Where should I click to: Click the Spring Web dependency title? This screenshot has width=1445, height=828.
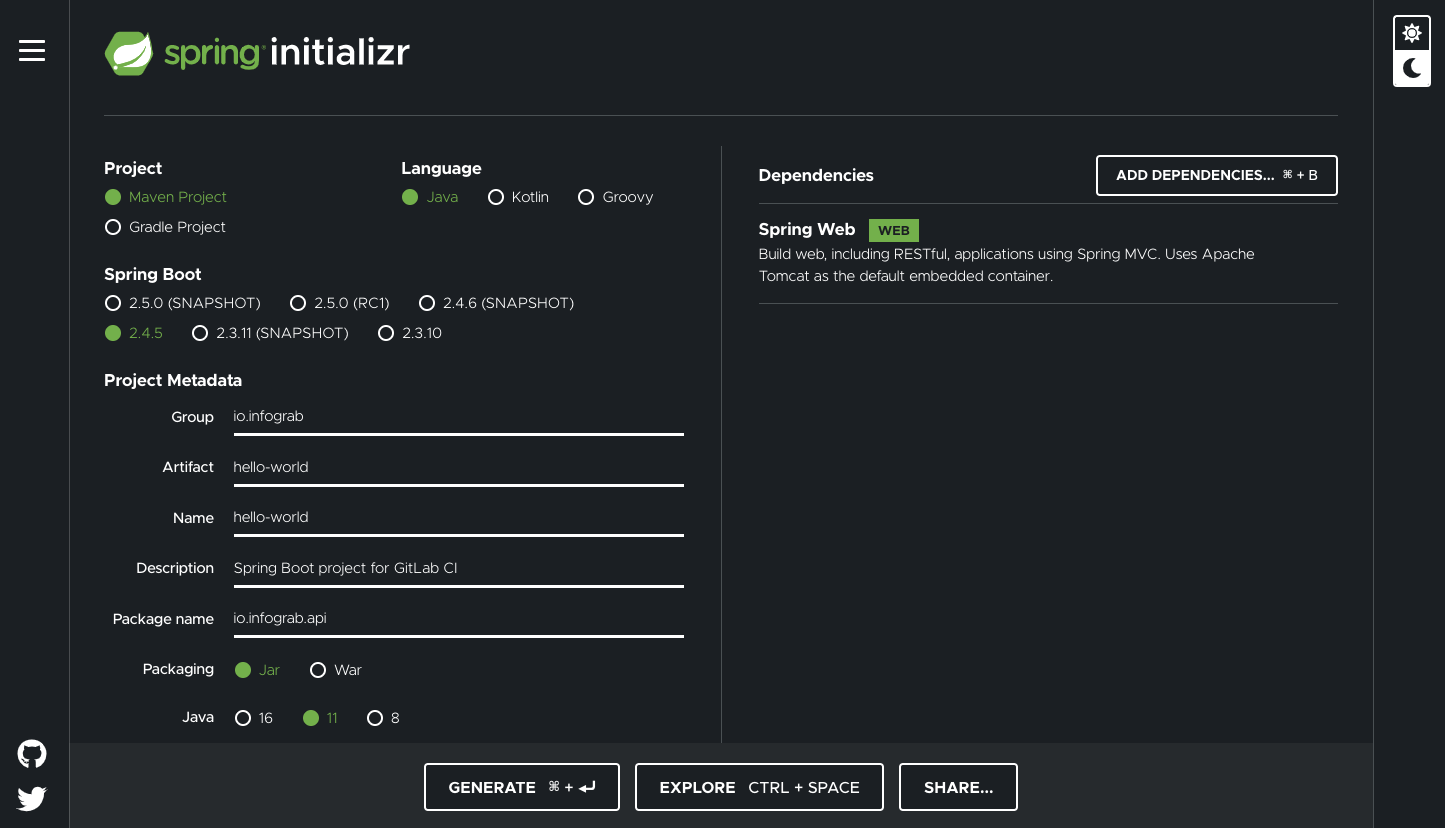click(x=807, y=230)
